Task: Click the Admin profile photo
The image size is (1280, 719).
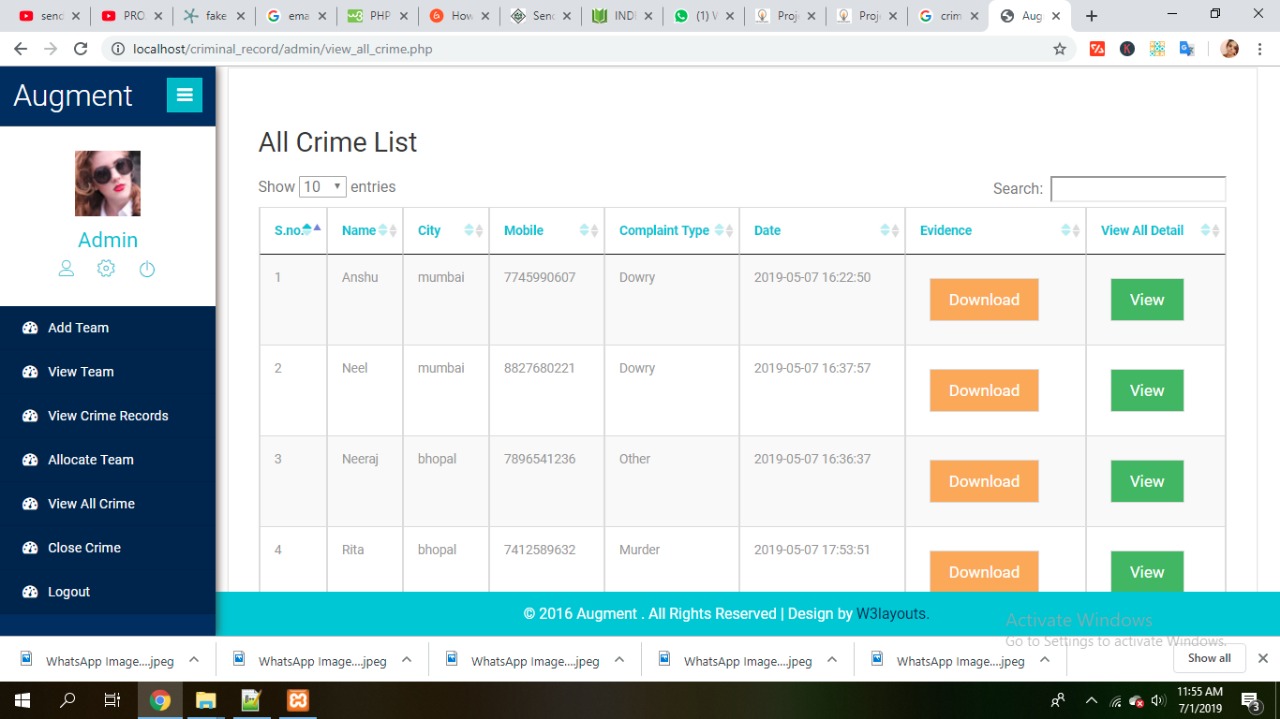Action: 108,184
